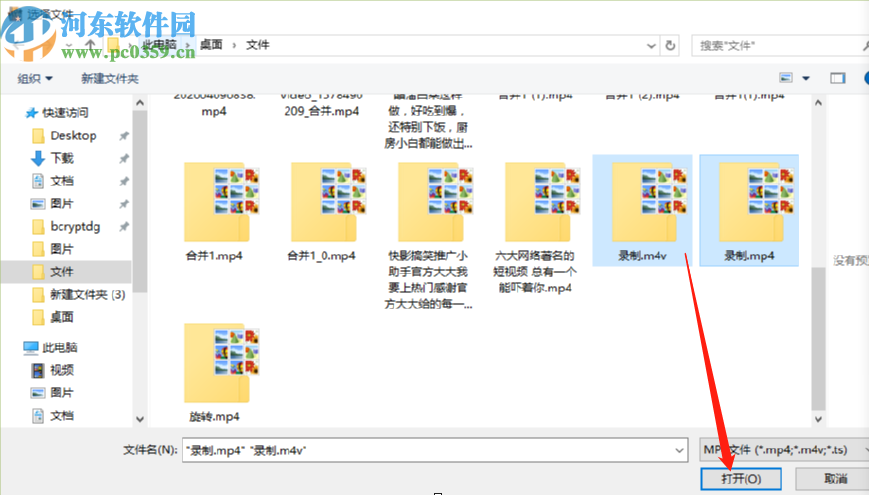
Task: Click the 取消 button
Action: (x=836, y=478)
